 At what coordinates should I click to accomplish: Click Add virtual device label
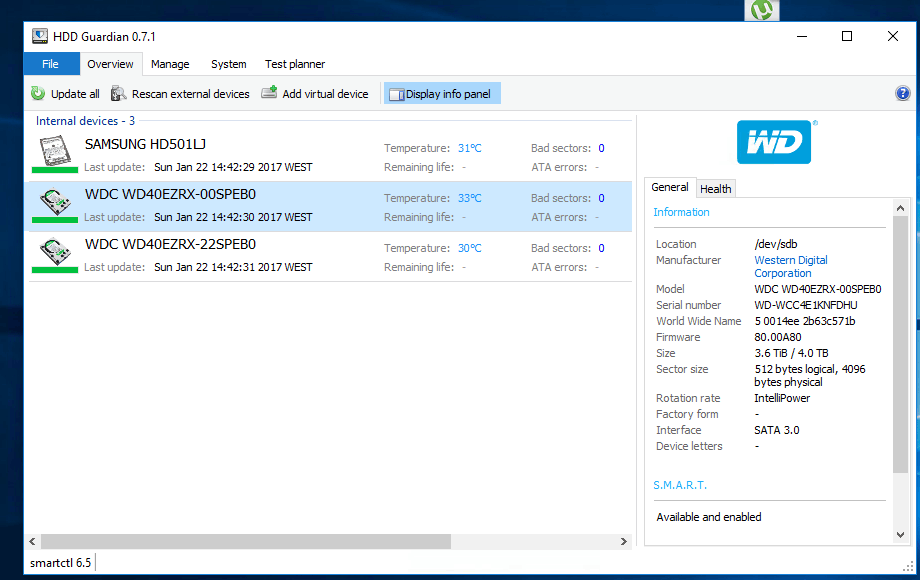point(325,94)
